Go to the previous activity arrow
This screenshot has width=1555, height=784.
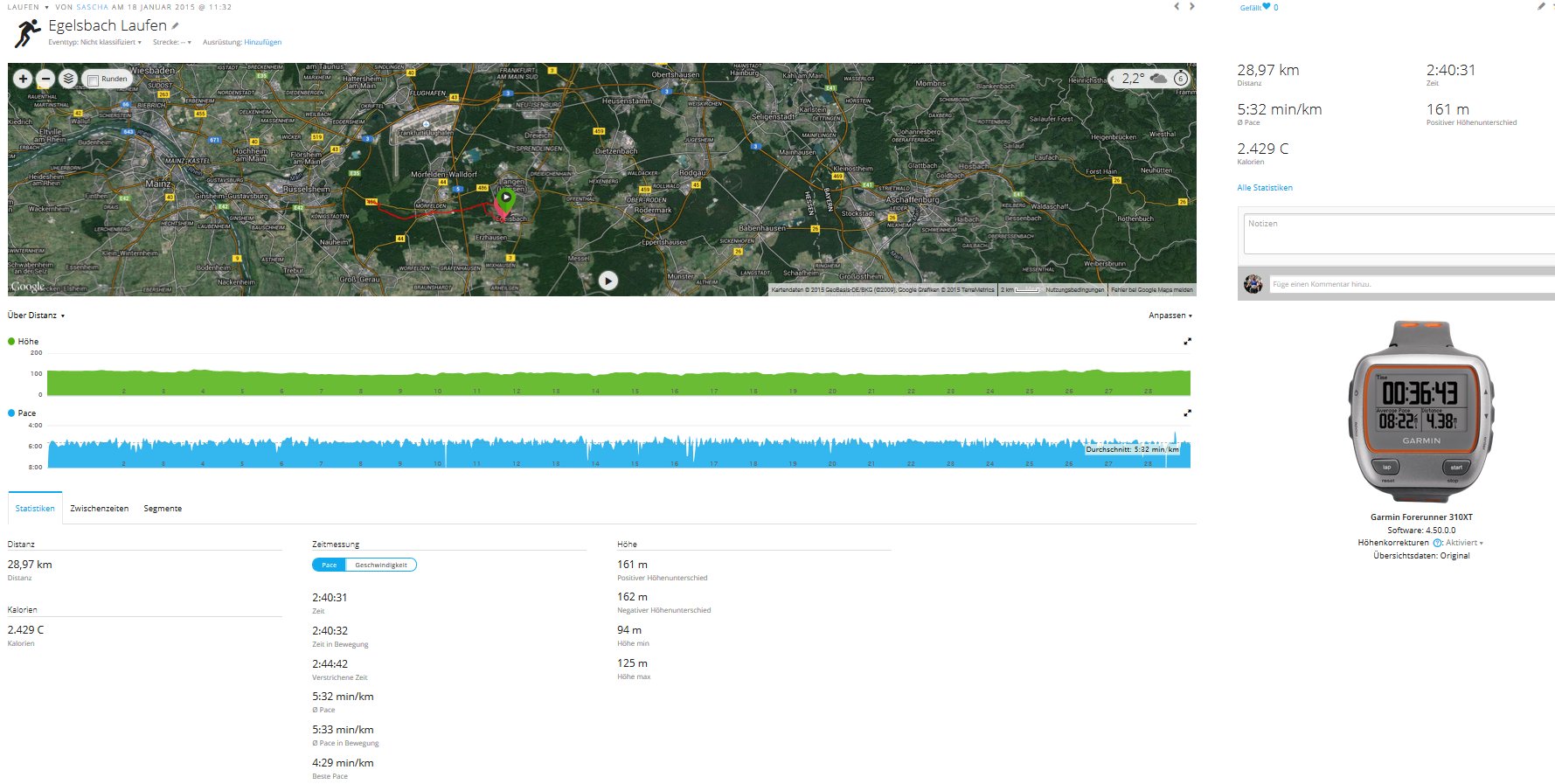tap(1177, 7)
